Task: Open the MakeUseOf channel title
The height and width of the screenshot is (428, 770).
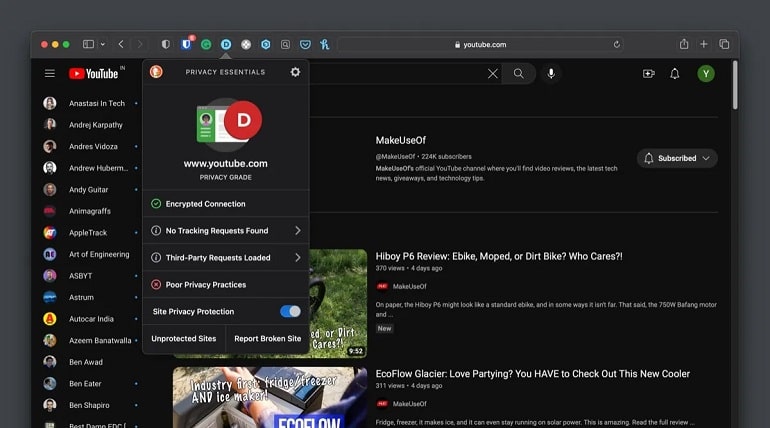Action: pos(401,140)
